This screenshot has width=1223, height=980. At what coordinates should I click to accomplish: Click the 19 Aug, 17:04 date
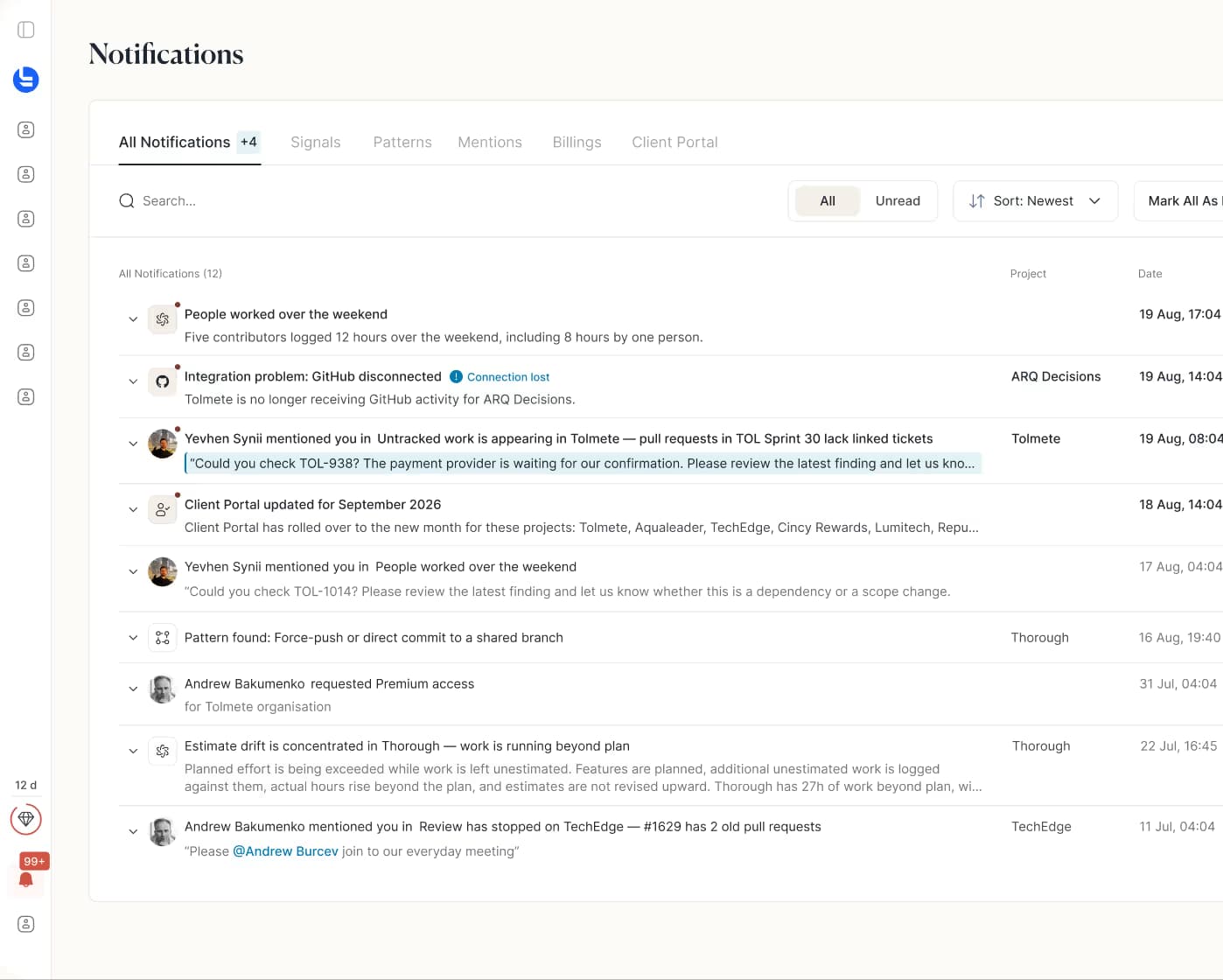[x=1180, y=314]
